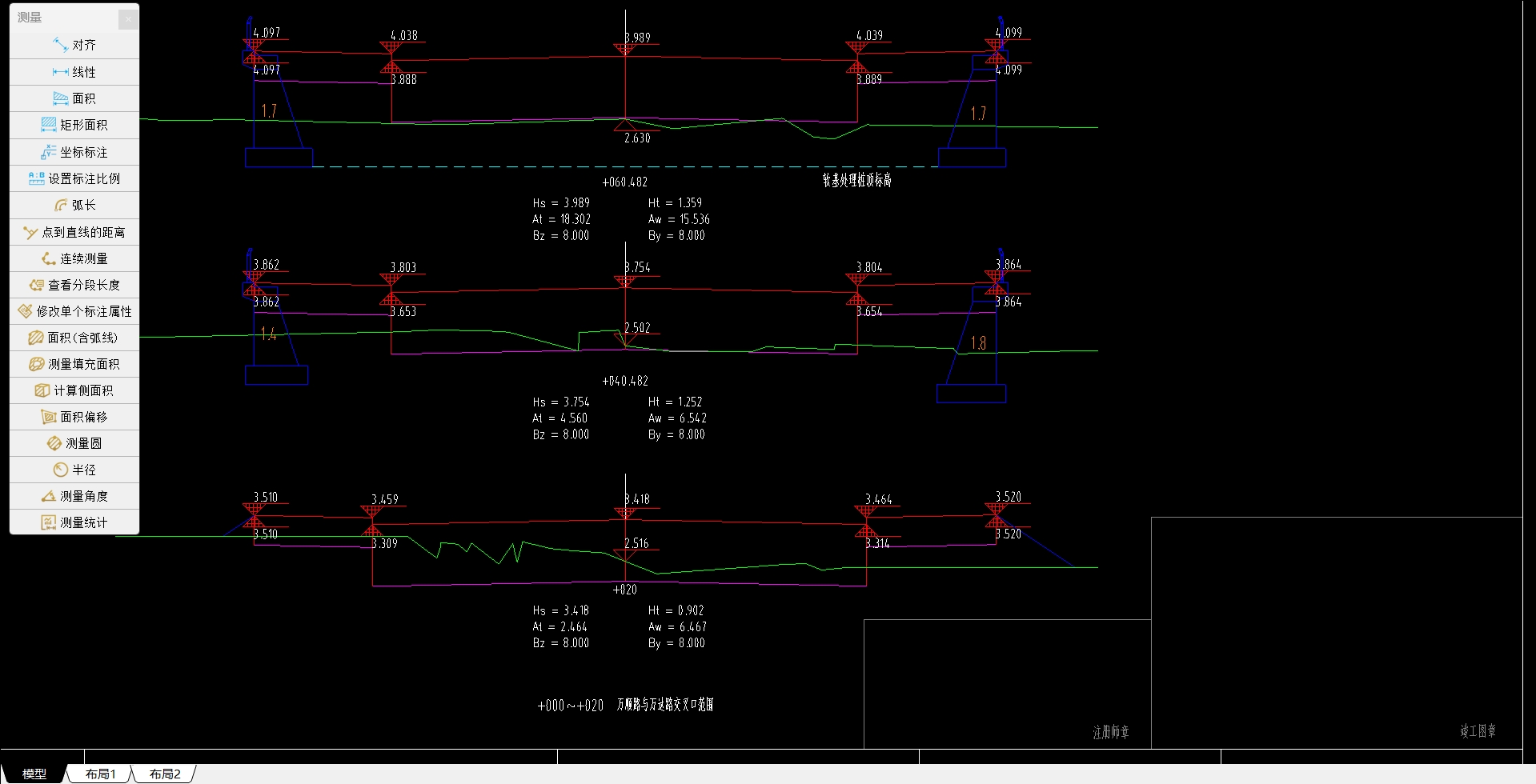Click the 2.516 elevation label
1536x784 pixels.
(x=636, y=543)
